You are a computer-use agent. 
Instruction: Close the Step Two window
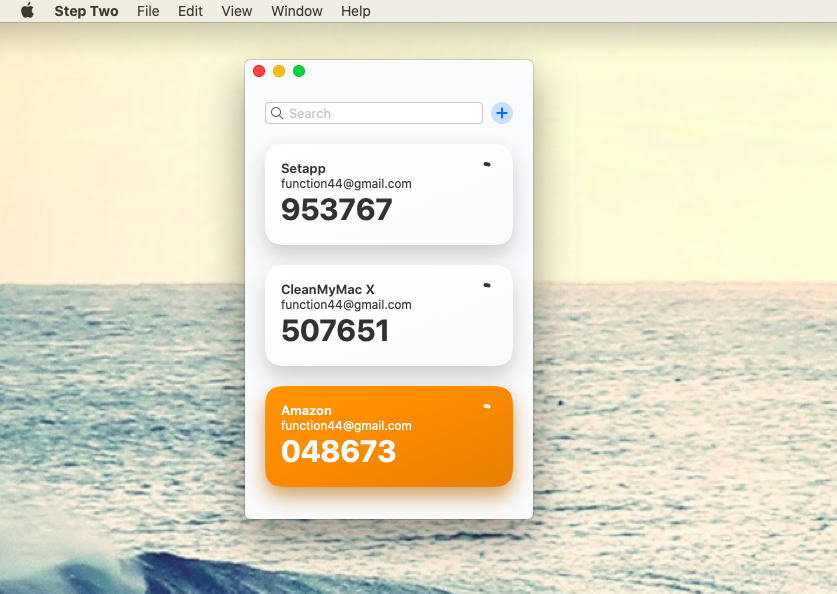tap(259, 71)
